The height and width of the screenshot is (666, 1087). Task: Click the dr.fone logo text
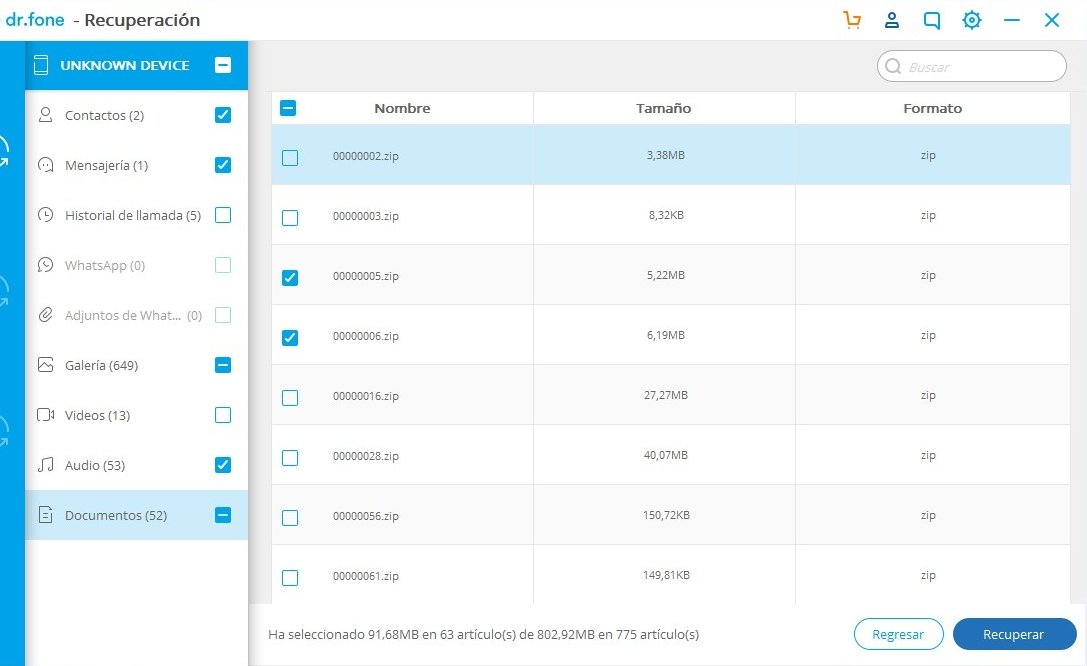click(35, 20)
